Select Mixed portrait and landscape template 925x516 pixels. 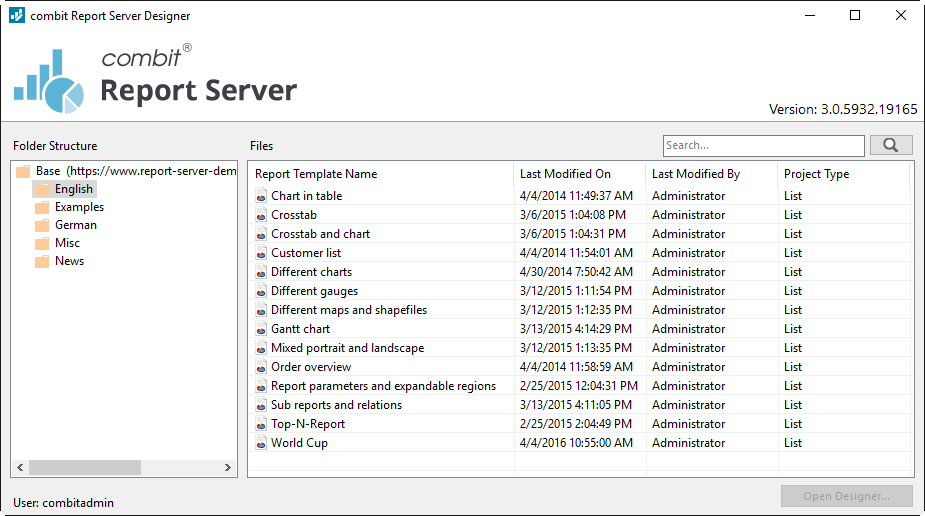347,348
